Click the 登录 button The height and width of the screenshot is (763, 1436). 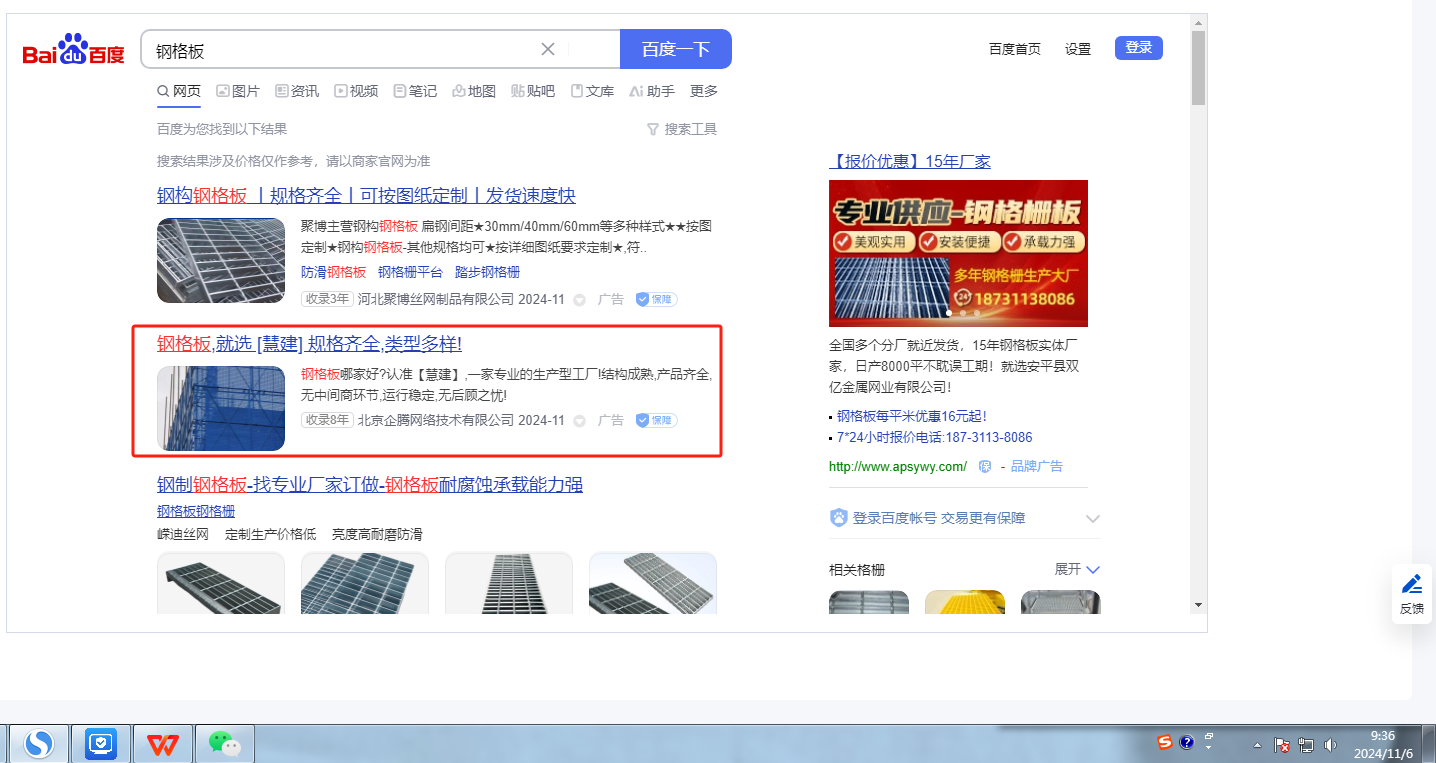pyautogui.click(x=1139, y=48)
